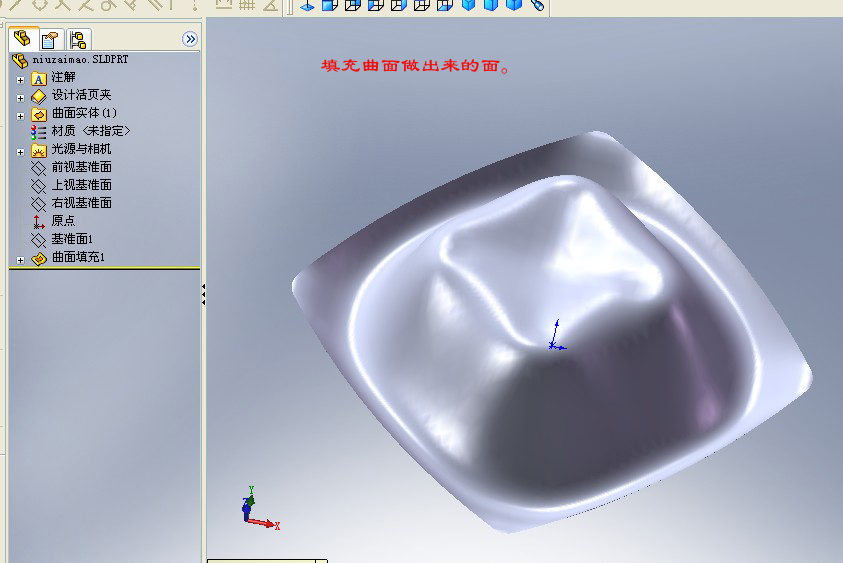Select the 注解 annotations folder icon
This screenshot has height=563, width=843.
[39, 79]
